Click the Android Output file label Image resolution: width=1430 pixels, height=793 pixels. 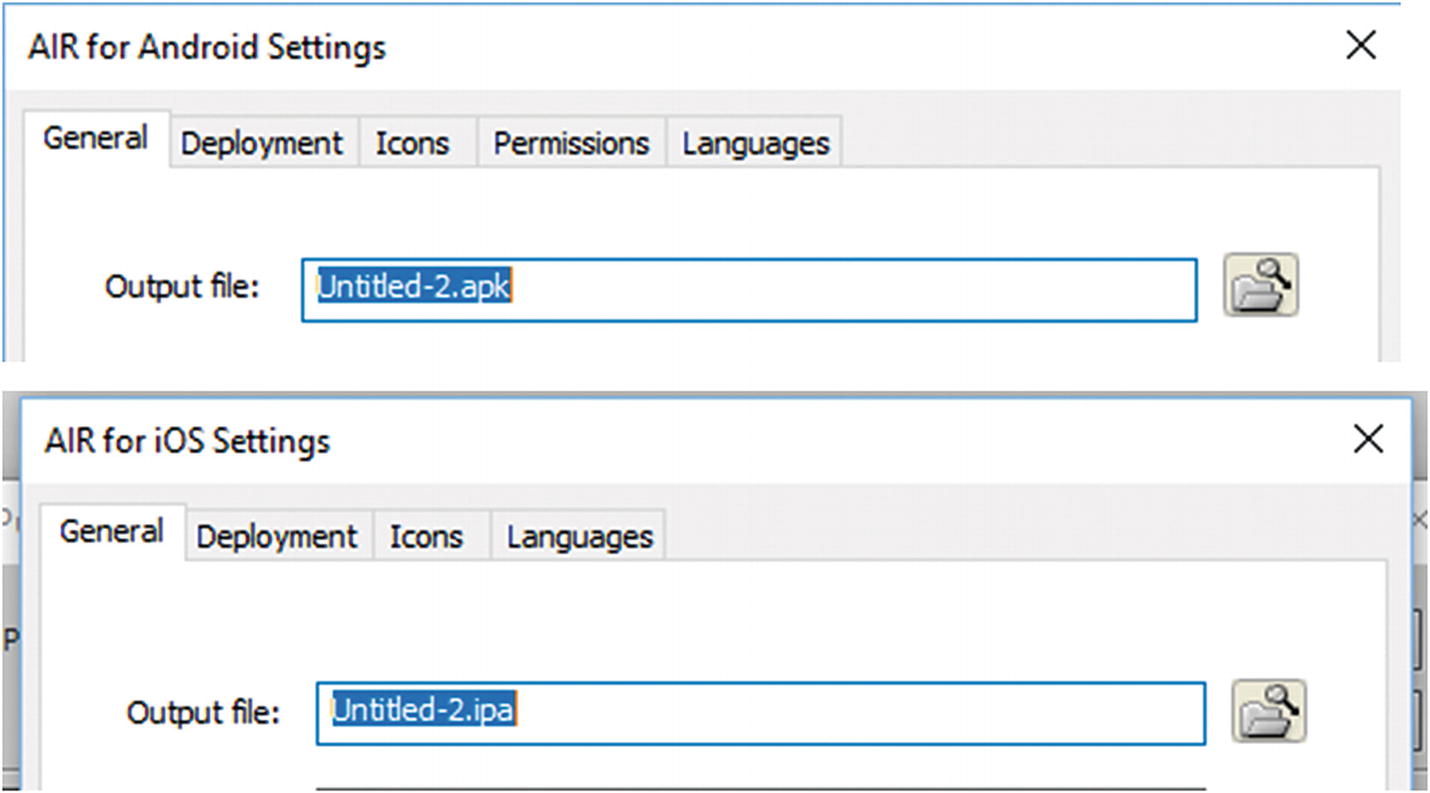(x=182, y=288)
